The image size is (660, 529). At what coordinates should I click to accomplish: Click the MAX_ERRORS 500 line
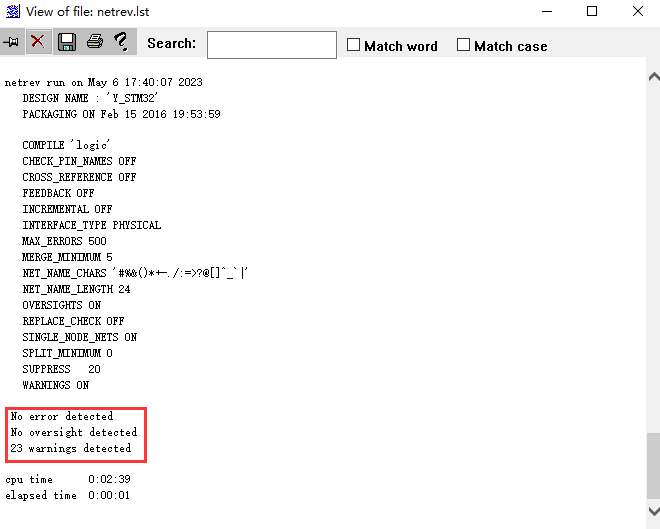pyautogui.click(x=64, y=241)
